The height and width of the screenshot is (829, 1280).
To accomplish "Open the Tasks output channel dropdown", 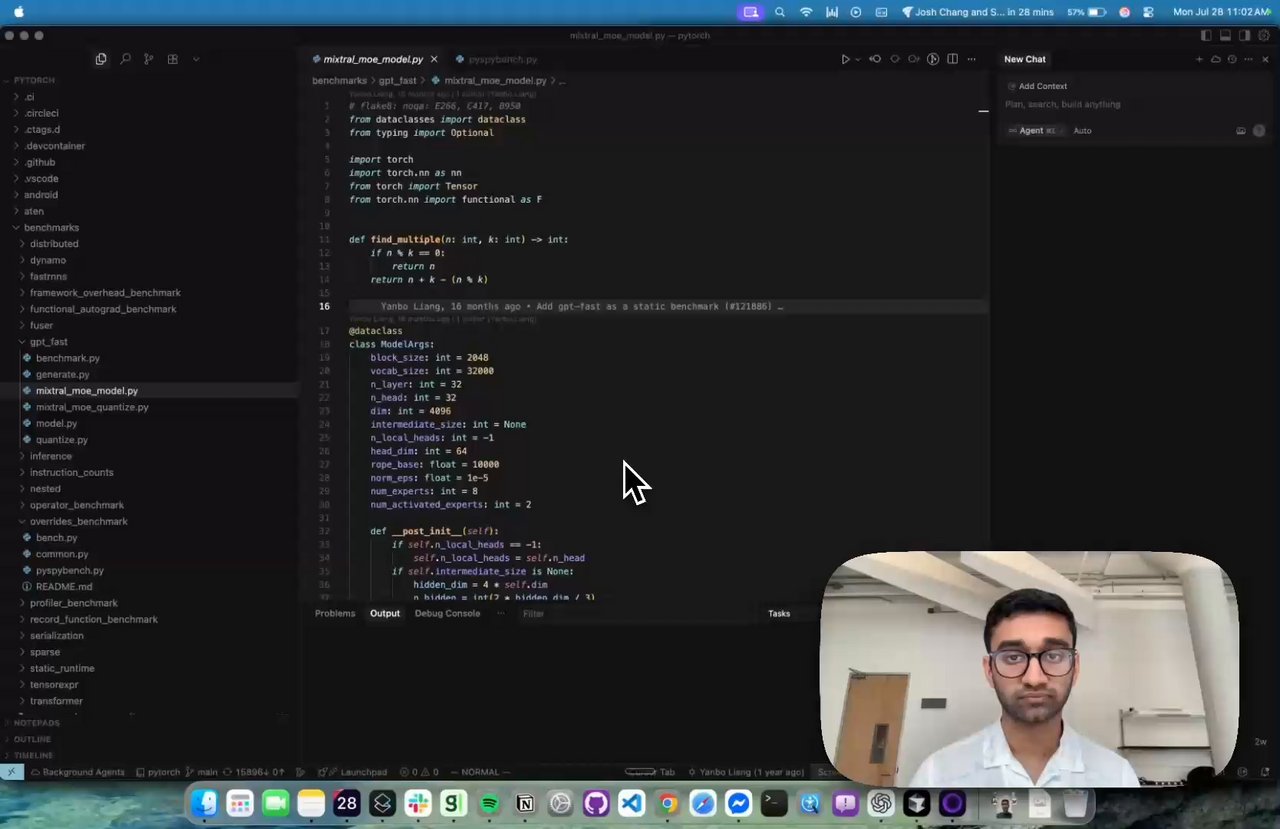I will [x=790, y=613].
